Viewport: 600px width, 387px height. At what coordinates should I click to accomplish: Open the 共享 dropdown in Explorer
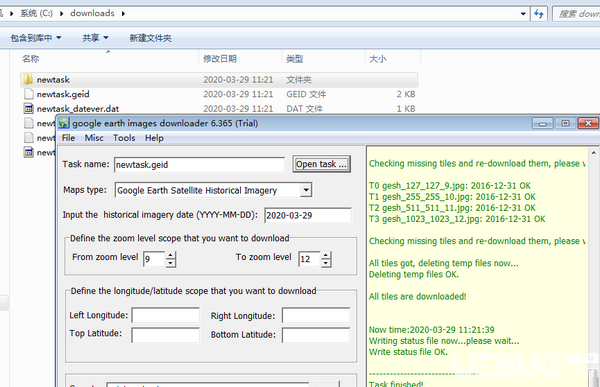[x=95, y=38]
